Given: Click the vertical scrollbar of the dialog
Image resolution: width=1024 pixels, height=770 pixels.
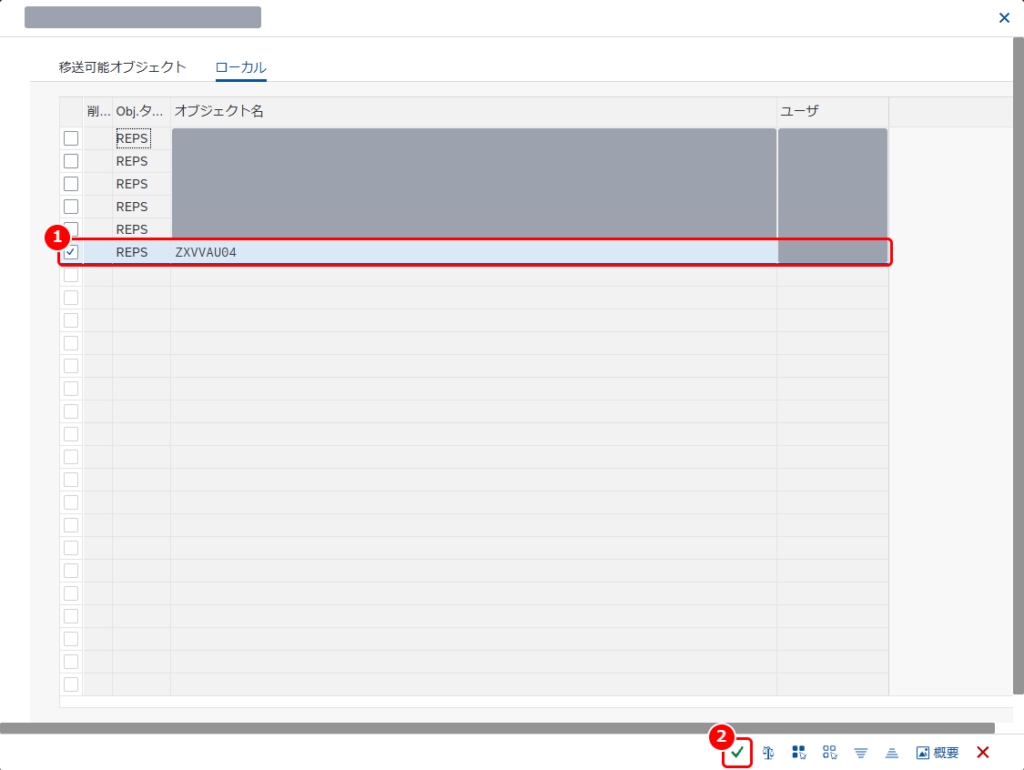Looking at the screenshot, I should click(x=1018, y=366).
